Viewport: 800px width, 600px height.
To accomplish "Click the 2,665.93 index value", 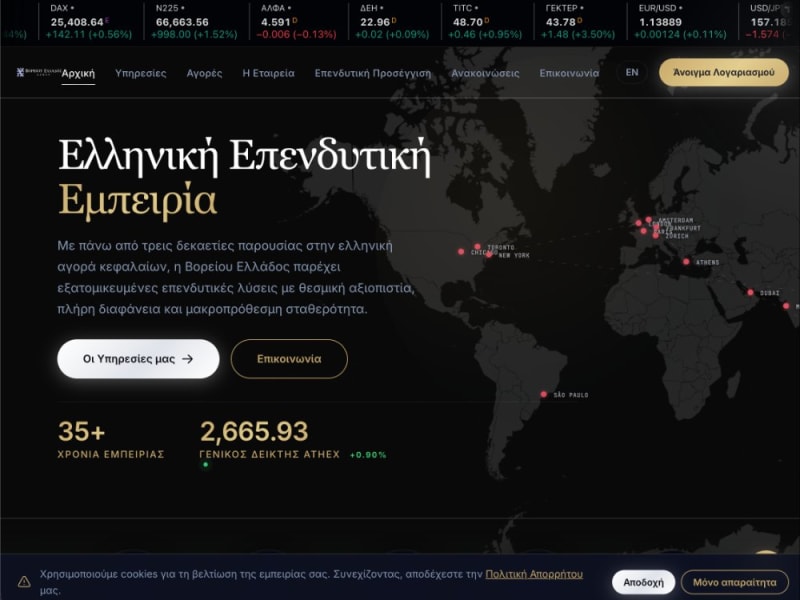I will point(254,431).
